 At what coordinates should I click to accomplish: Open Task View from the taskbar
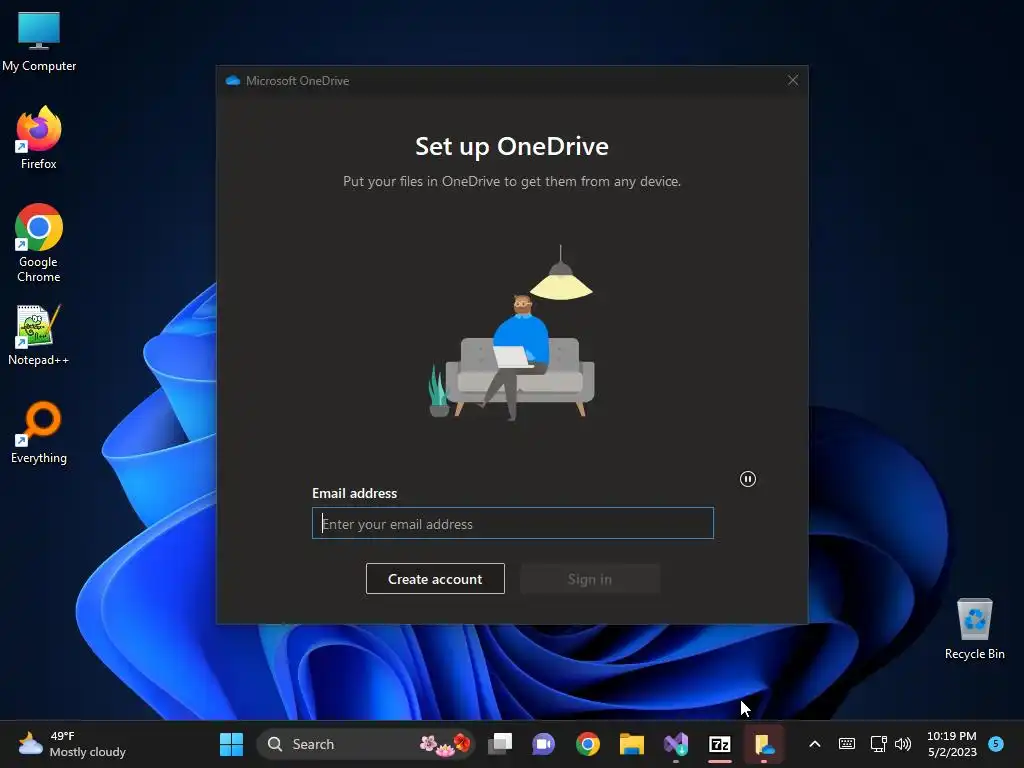[x=501, y=744]
